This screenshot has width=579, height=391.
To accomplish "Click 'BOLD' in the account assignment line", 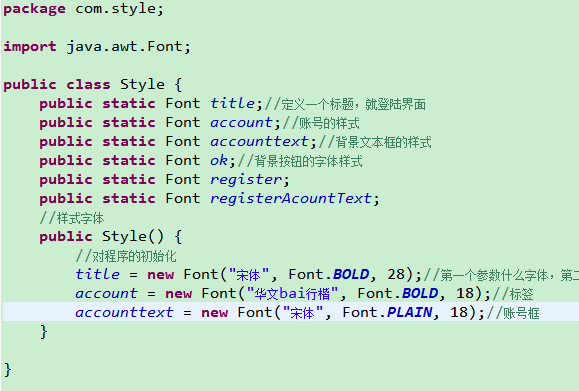I will click(420, 294).
